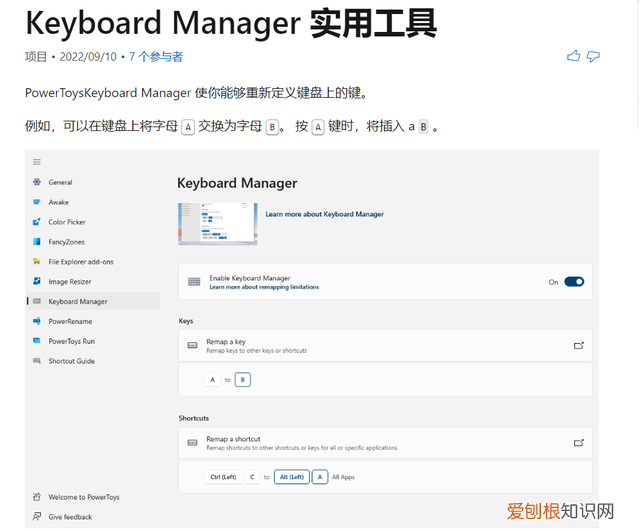Toggle the hamburger menu in PowerToys sidebar

(37, 162)
